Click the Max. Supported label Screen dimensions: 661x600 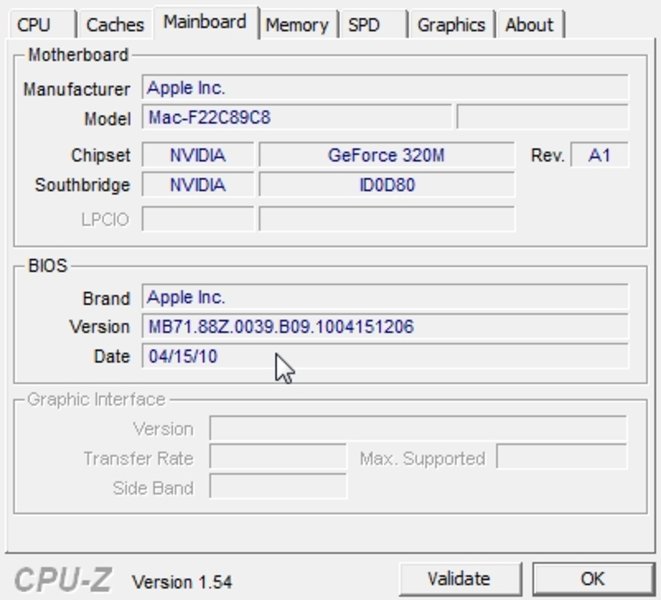[x=422, y=458]
